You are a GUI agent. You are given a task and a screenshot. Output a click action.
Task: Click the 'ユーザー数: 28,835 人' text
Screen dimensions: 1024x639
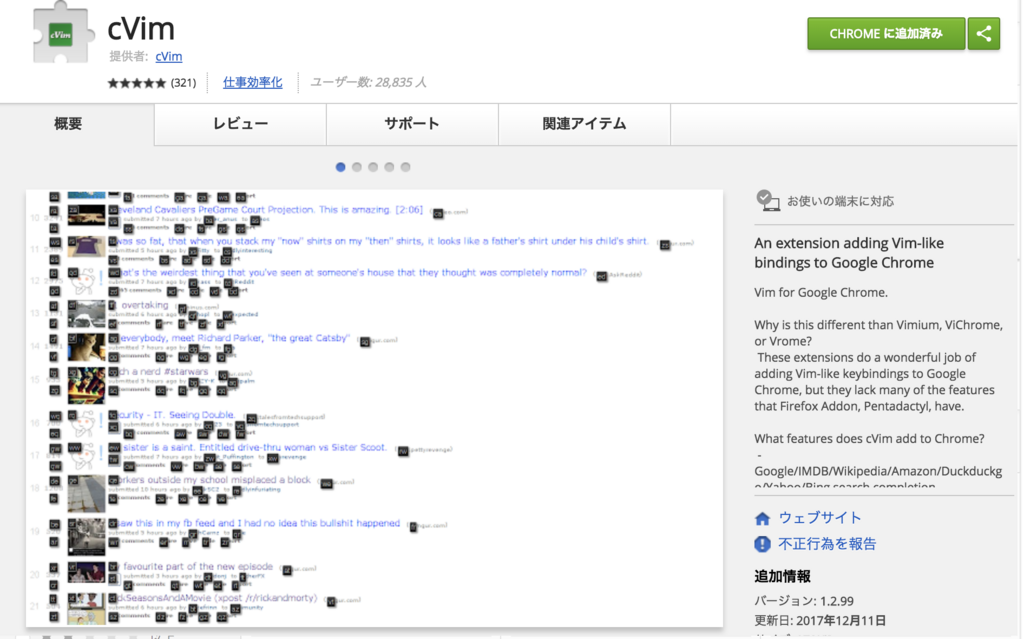tap(368, 82)
